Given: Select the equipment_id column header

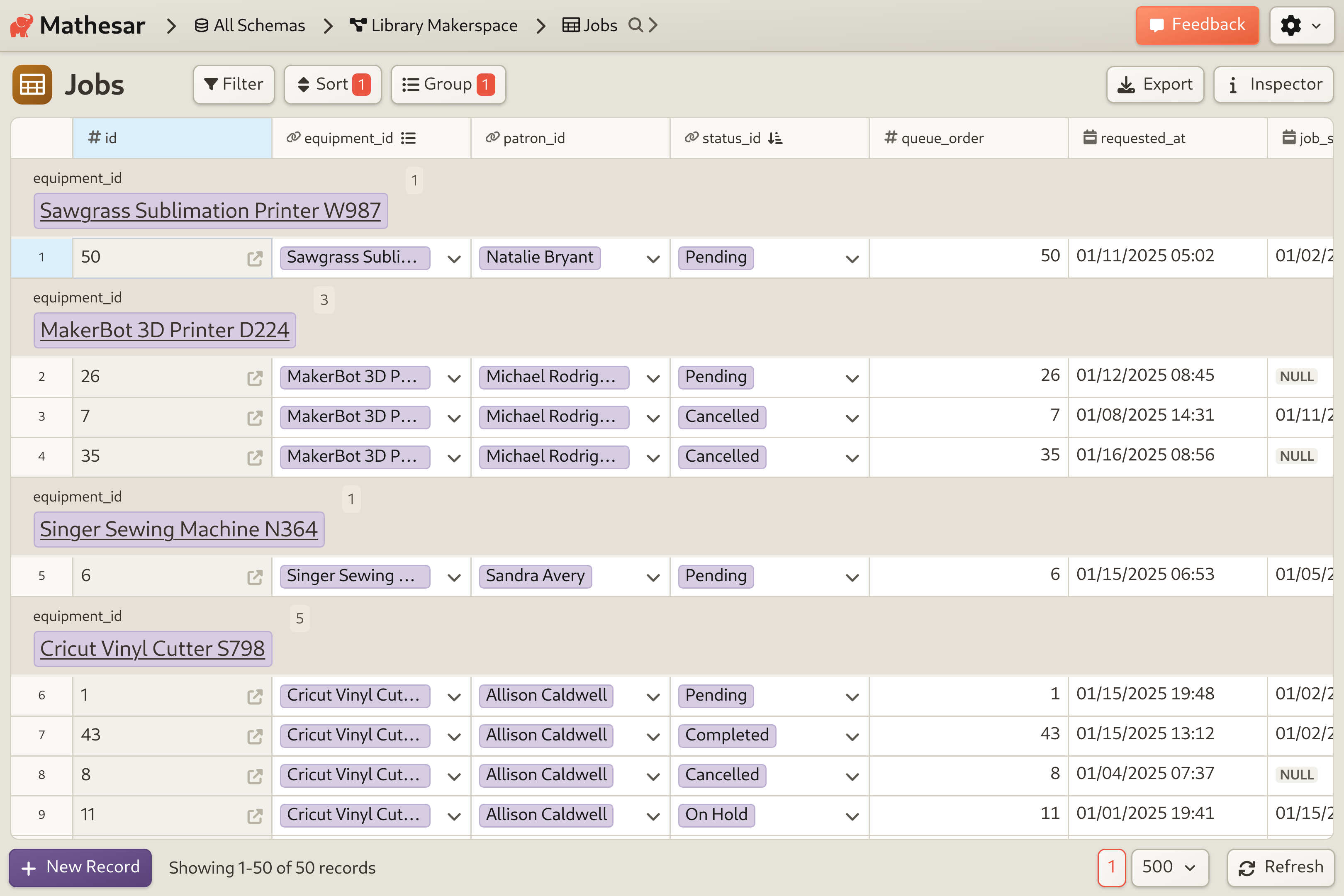Looking at the screenshot, I should click(371, 138).
